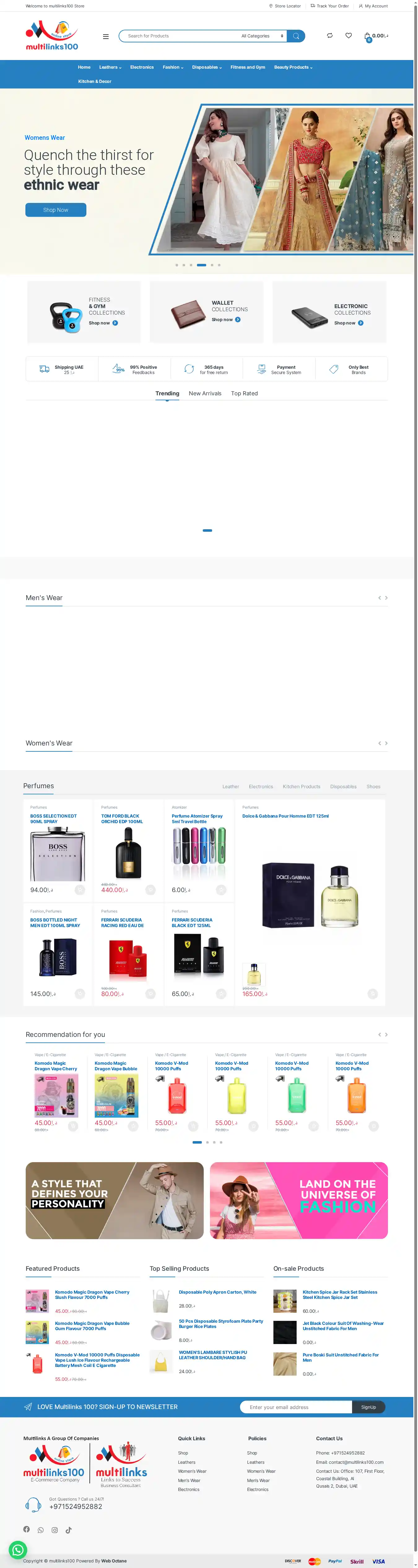Screen dimensions: 418x1568
Task: Open the All Categories dropdown
Action: pos(263,36)
